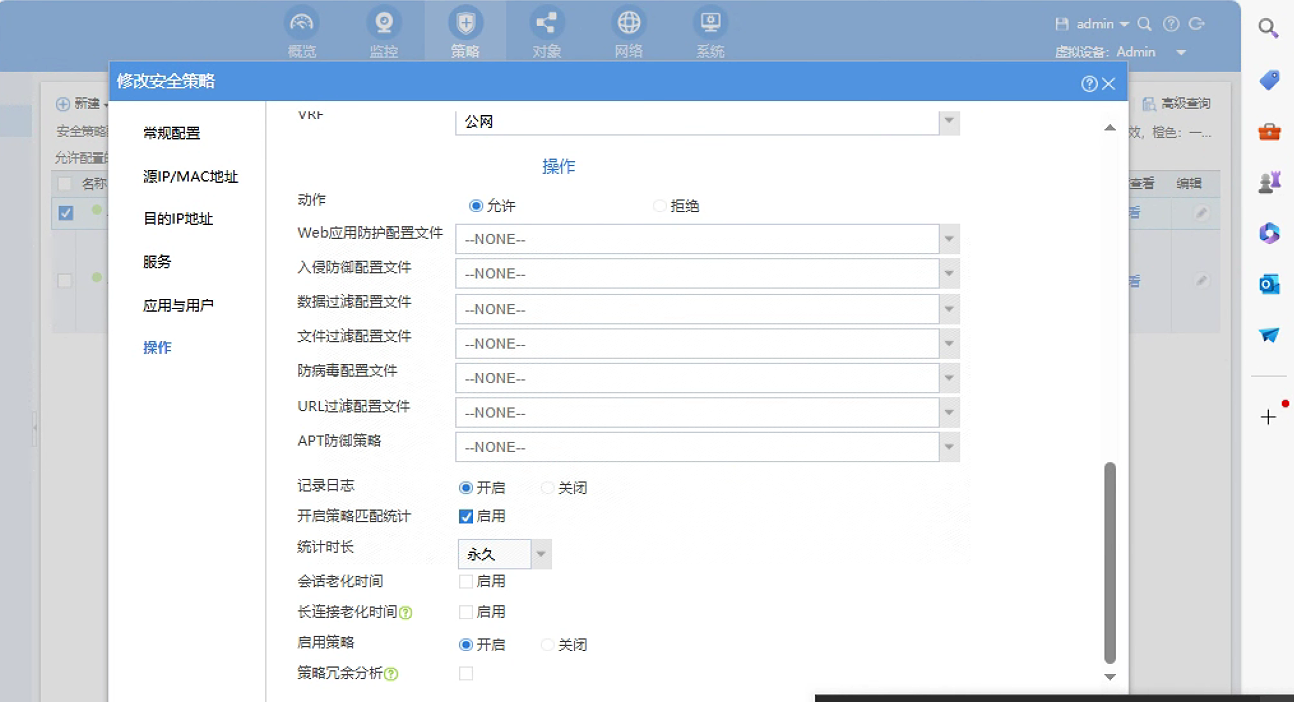The height and width of the screenshot is (702, 1294).
Task: Open the 概览 overview icon
Action: tap(301, 23)
